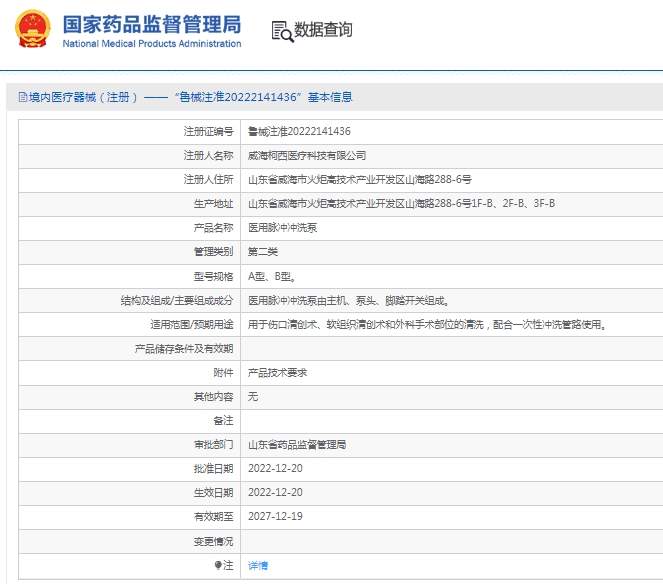This screenshot has width=663, height=584.
Task: Click the 国家药品监督管理局 title
Action: 152,24
